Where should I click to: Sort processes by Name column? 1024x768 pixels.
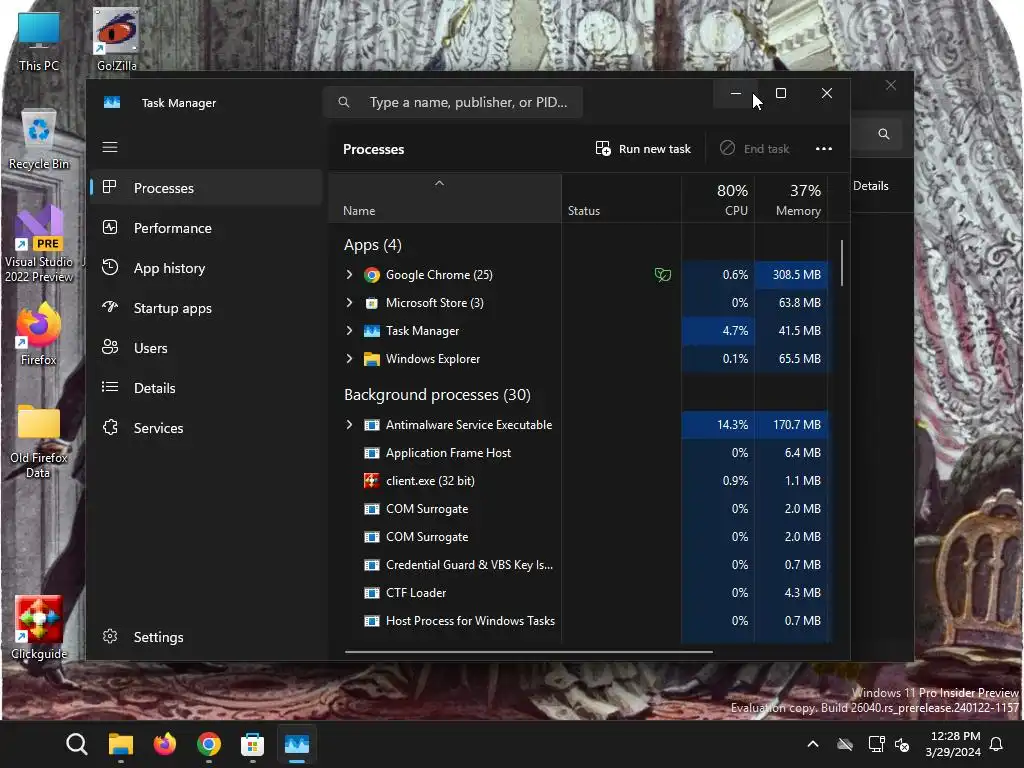coord(445,199)
